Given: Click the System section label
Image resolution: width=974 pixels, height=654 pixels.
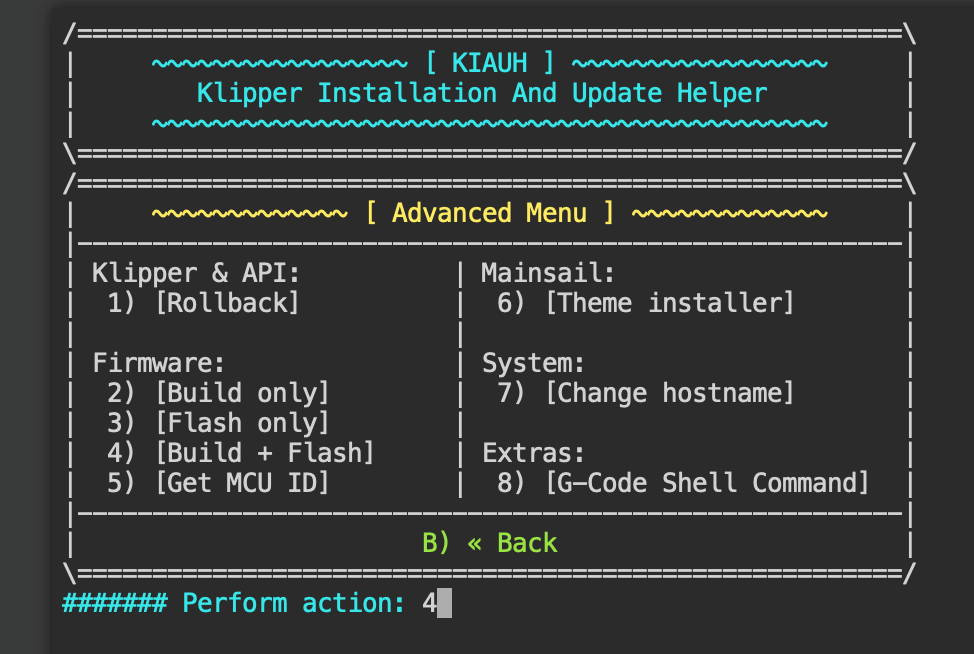Looking at the screenshot, I should tap(533, 363).
